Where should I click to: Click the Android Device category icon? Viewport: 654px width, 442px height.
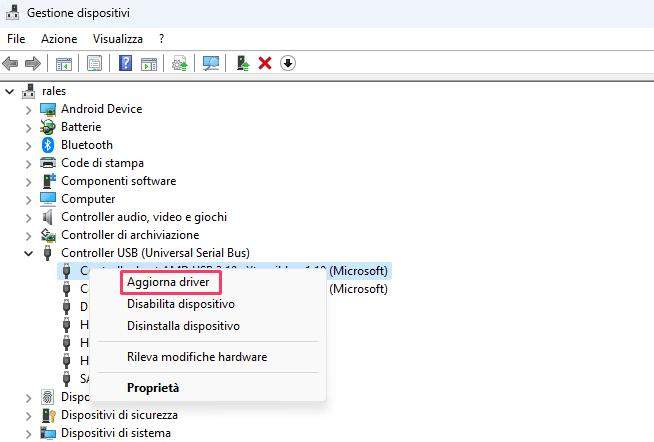(48, 109)
